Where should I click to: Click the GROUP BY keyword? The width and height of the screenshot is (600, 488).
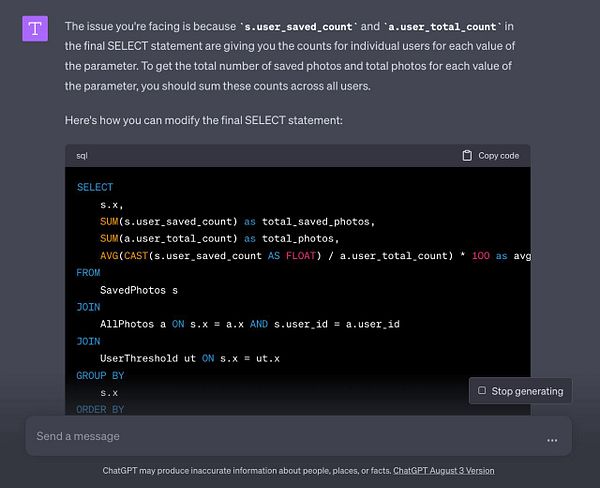click(100, 375)
